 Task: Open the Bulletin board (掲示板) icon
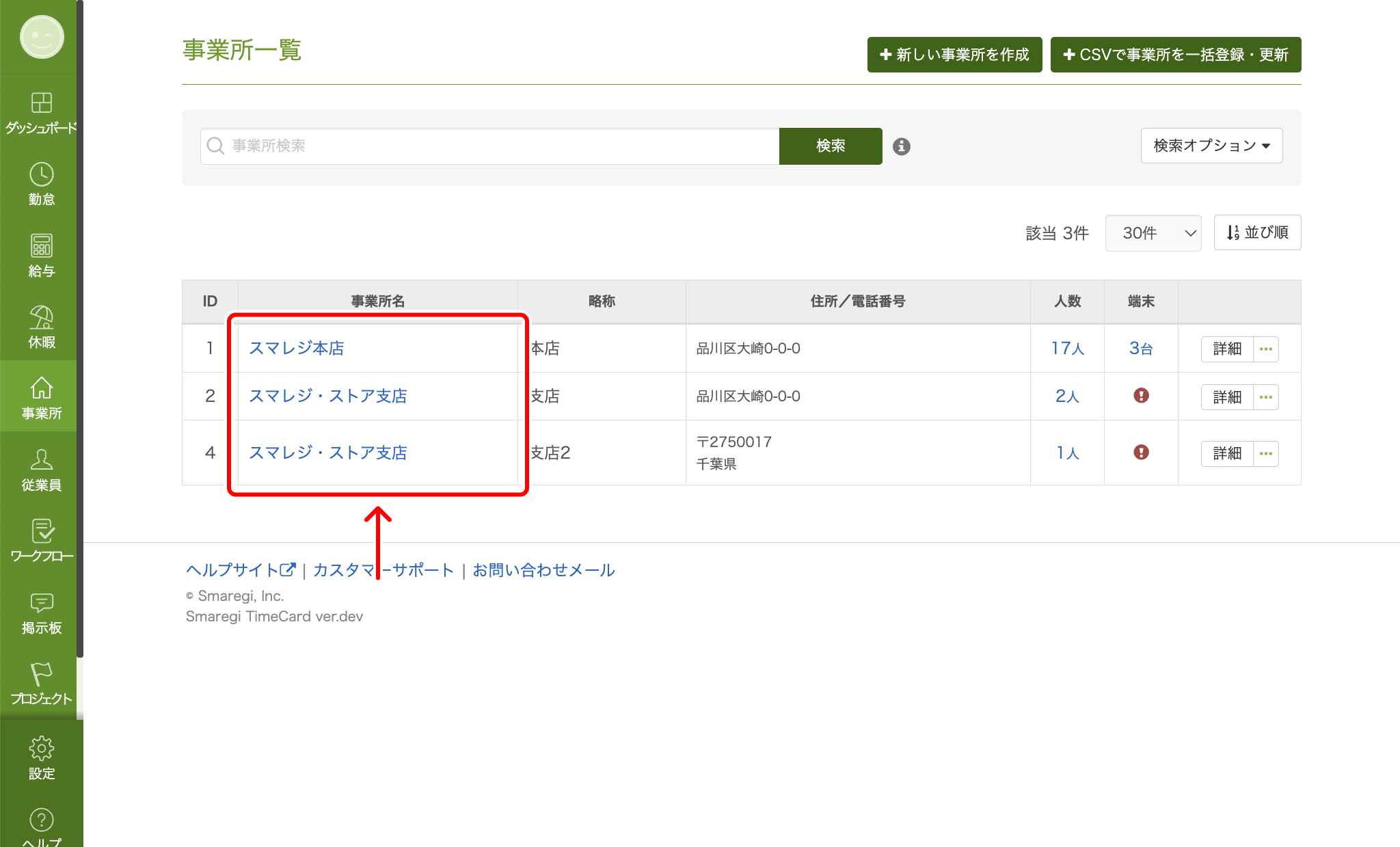[41, 603]
